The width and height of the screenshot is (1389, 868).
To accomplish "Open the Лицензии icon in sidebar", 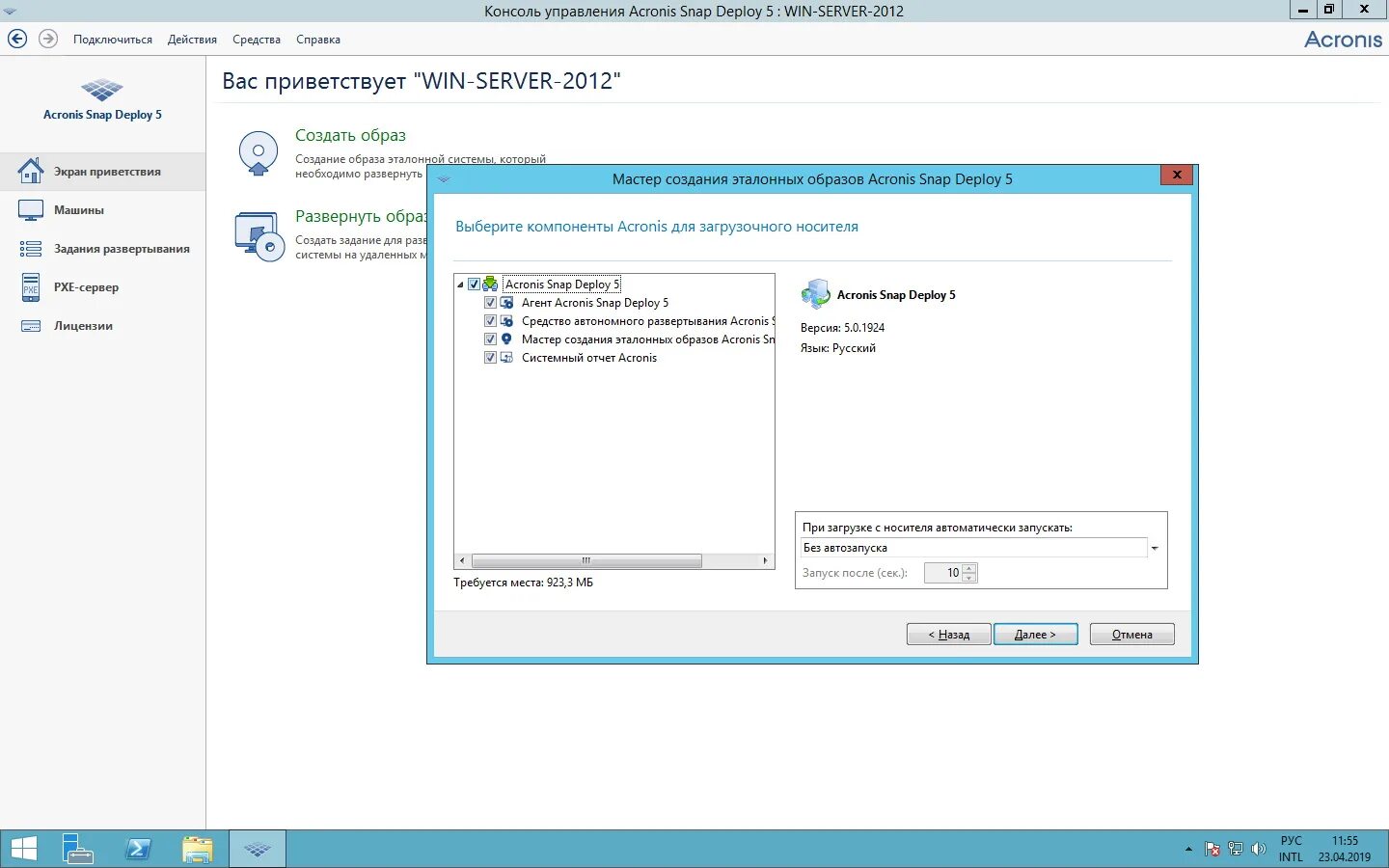I will point(31,326).
